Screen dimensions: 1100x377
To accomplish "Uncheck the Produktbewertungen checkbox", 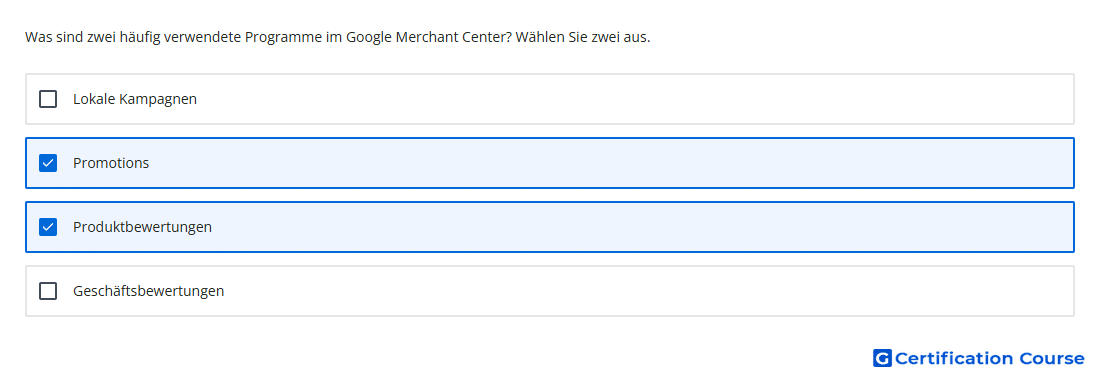I will pos(48,227).
